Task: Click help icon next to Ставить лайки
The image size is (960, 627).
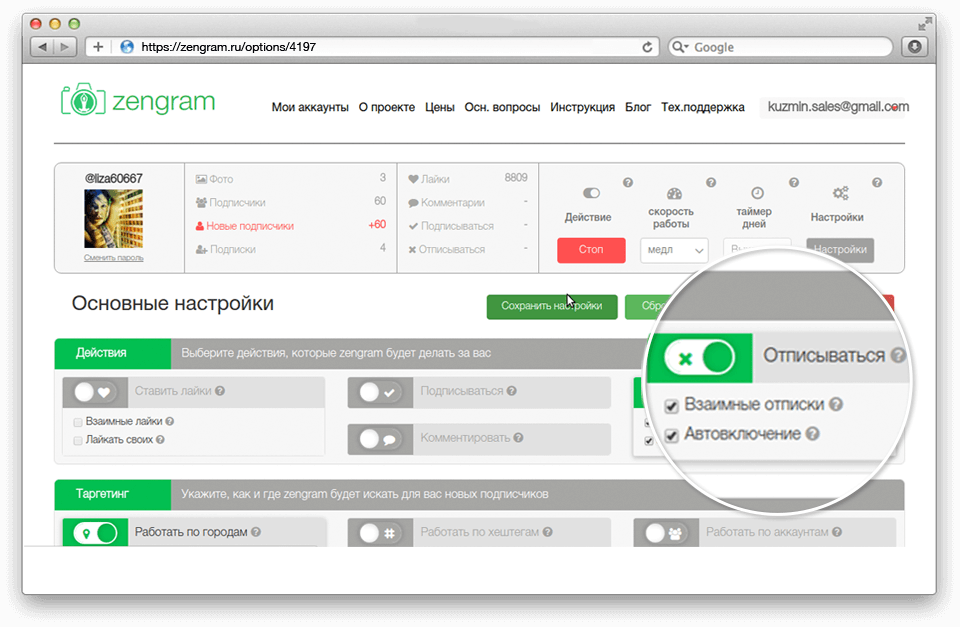Action: (219, 391)
